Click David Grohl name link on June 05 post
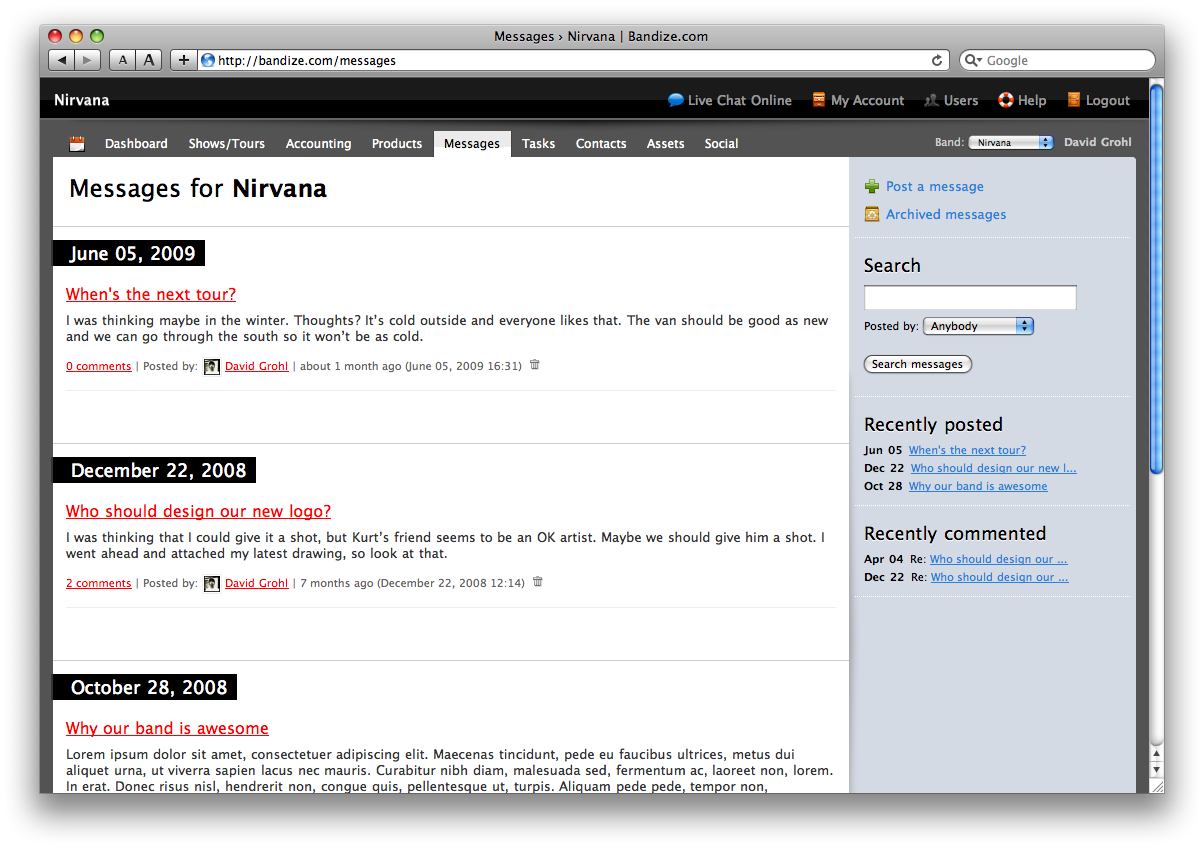1204x848 pixels. (256, 366)
